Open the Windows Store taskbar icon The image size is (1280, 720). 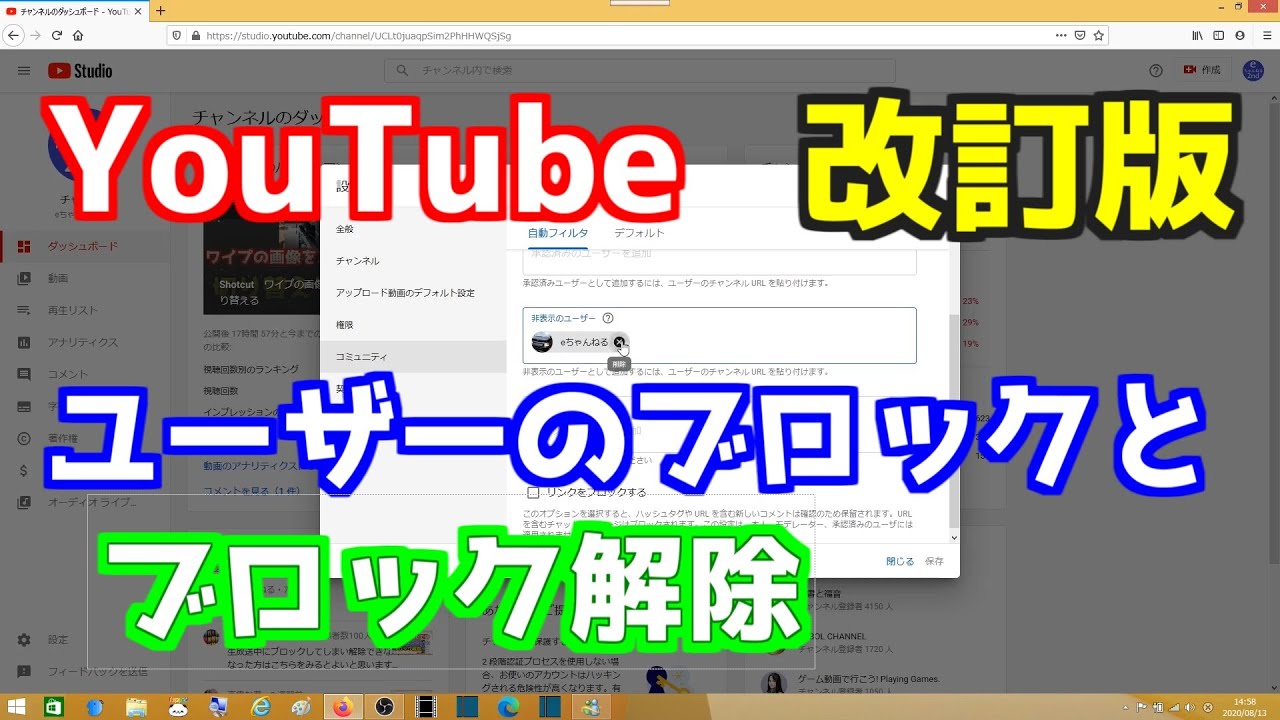pyautogui.click(x=53, y=707)
